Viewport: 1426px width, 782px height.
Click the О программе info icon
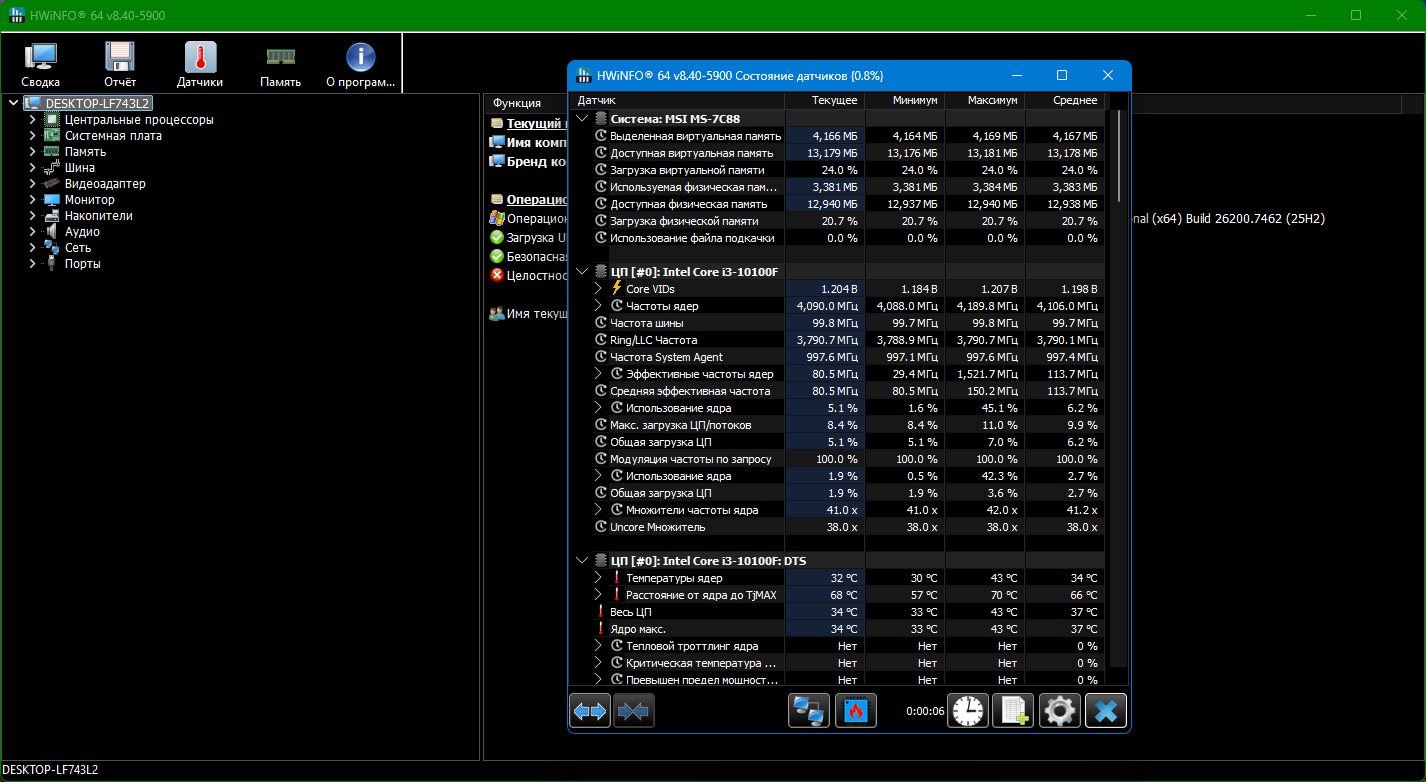pos(360,65)
